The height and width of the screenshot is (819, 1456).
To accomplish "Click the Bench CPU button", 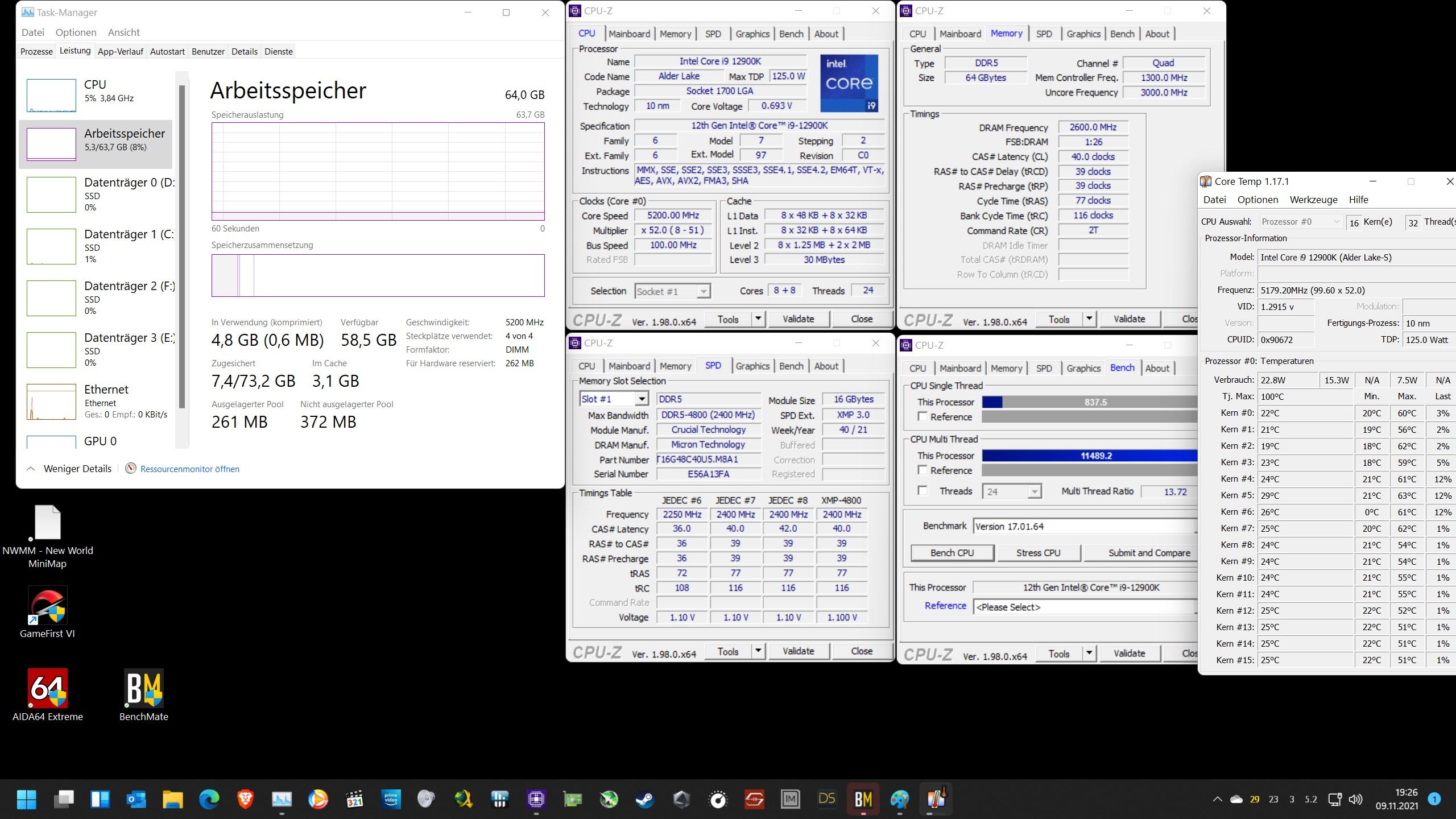I will (952, 553).
